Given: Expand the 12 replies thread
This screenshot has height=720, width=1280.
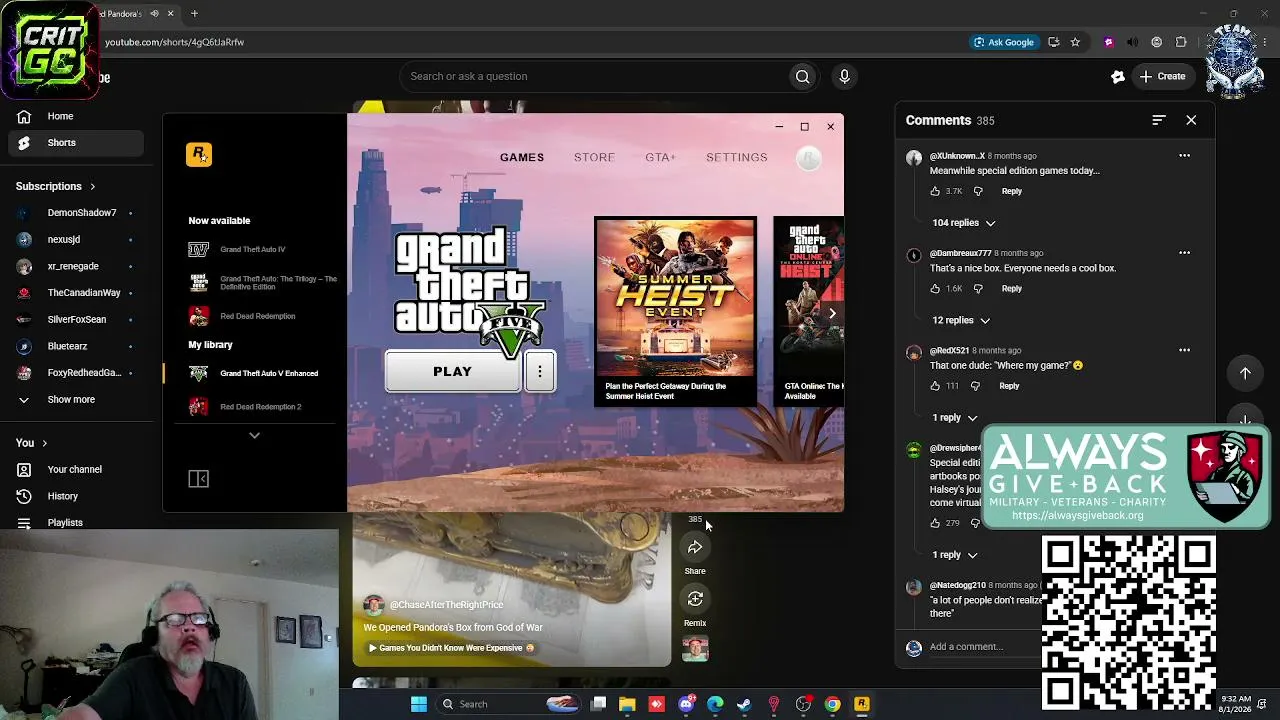Looking at the screenshot, I should 961,321.
